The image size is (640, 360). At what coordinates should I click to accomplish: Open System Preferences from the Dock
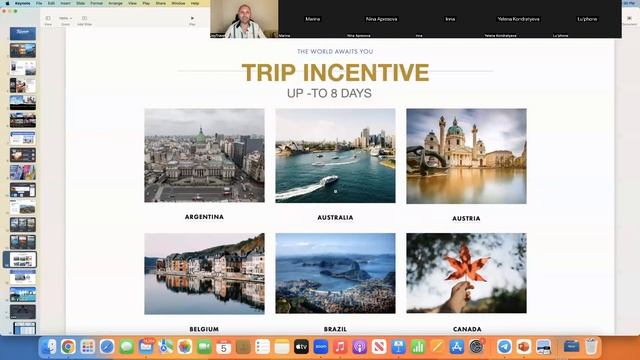(476, 347)
